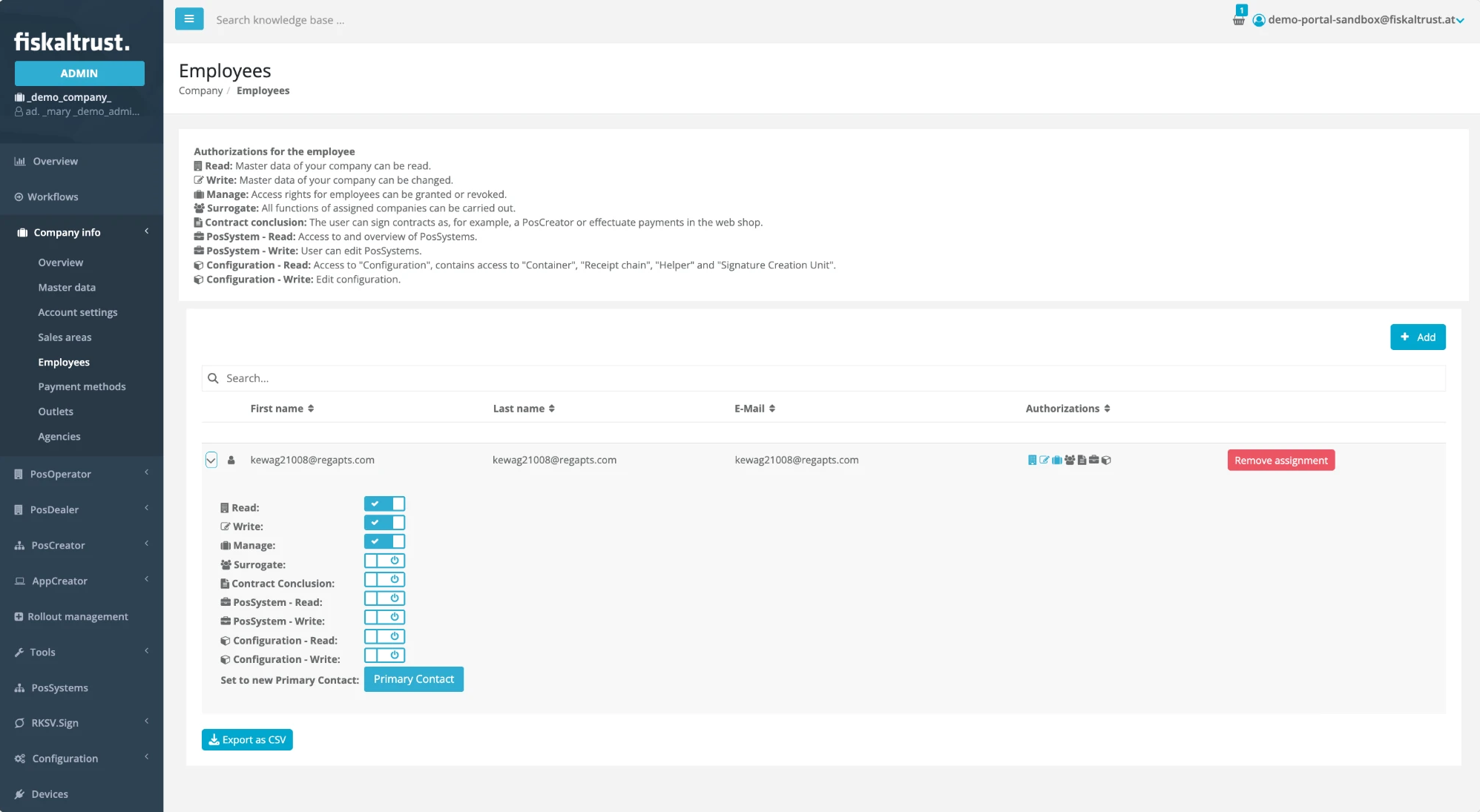
Task: Disable the Read permission toggle
Action: tap(384, 504)
